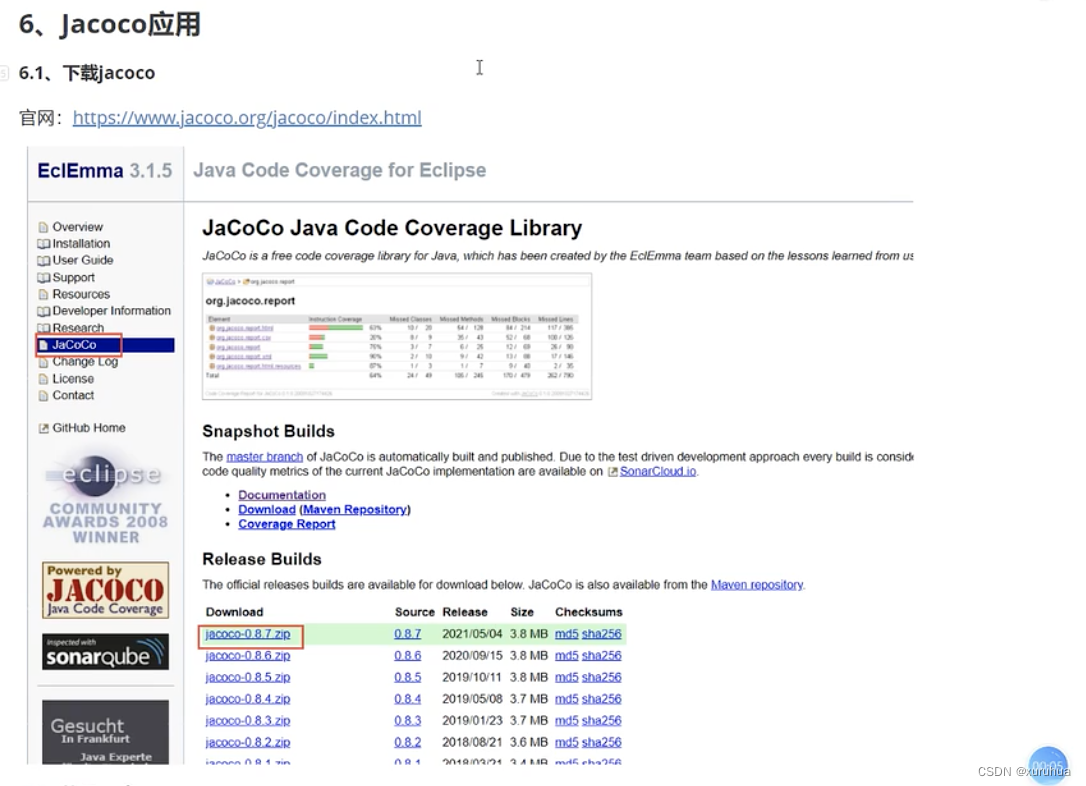Click the book icon next to Installation
This screenshot has height=786, width=1086.
(42, 243)
